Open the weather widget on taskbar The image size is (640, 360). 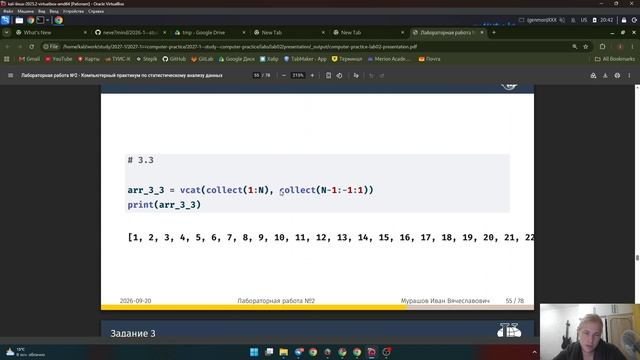coord(25,352)
